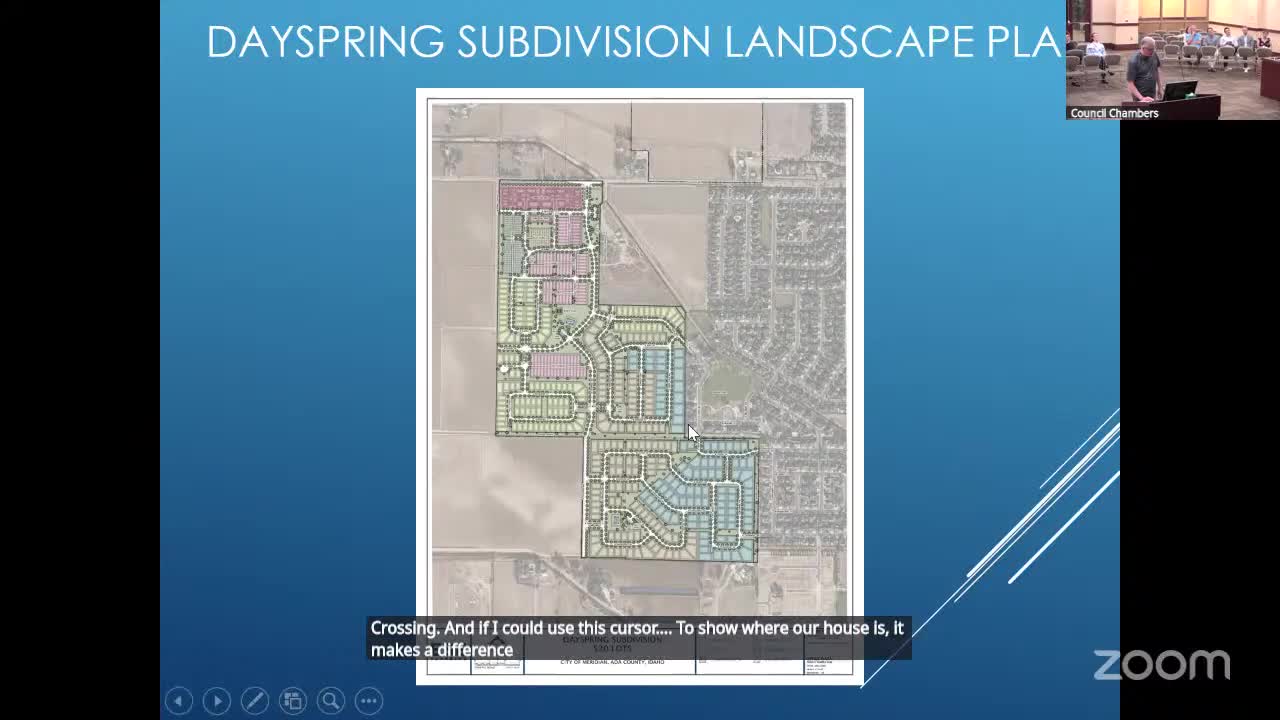Select the Council Chambers video thumbnail

(1172, 60)
